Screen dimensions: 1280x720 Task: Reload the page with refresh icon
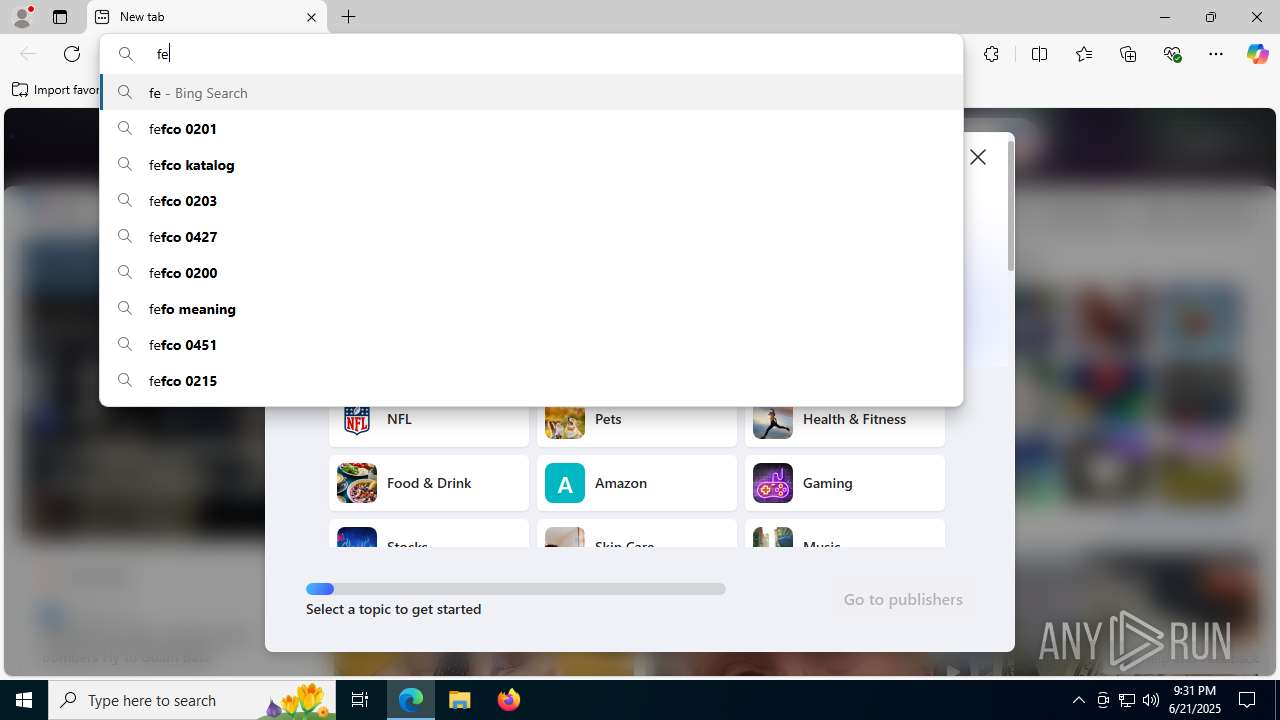click(x=72, y=54)
